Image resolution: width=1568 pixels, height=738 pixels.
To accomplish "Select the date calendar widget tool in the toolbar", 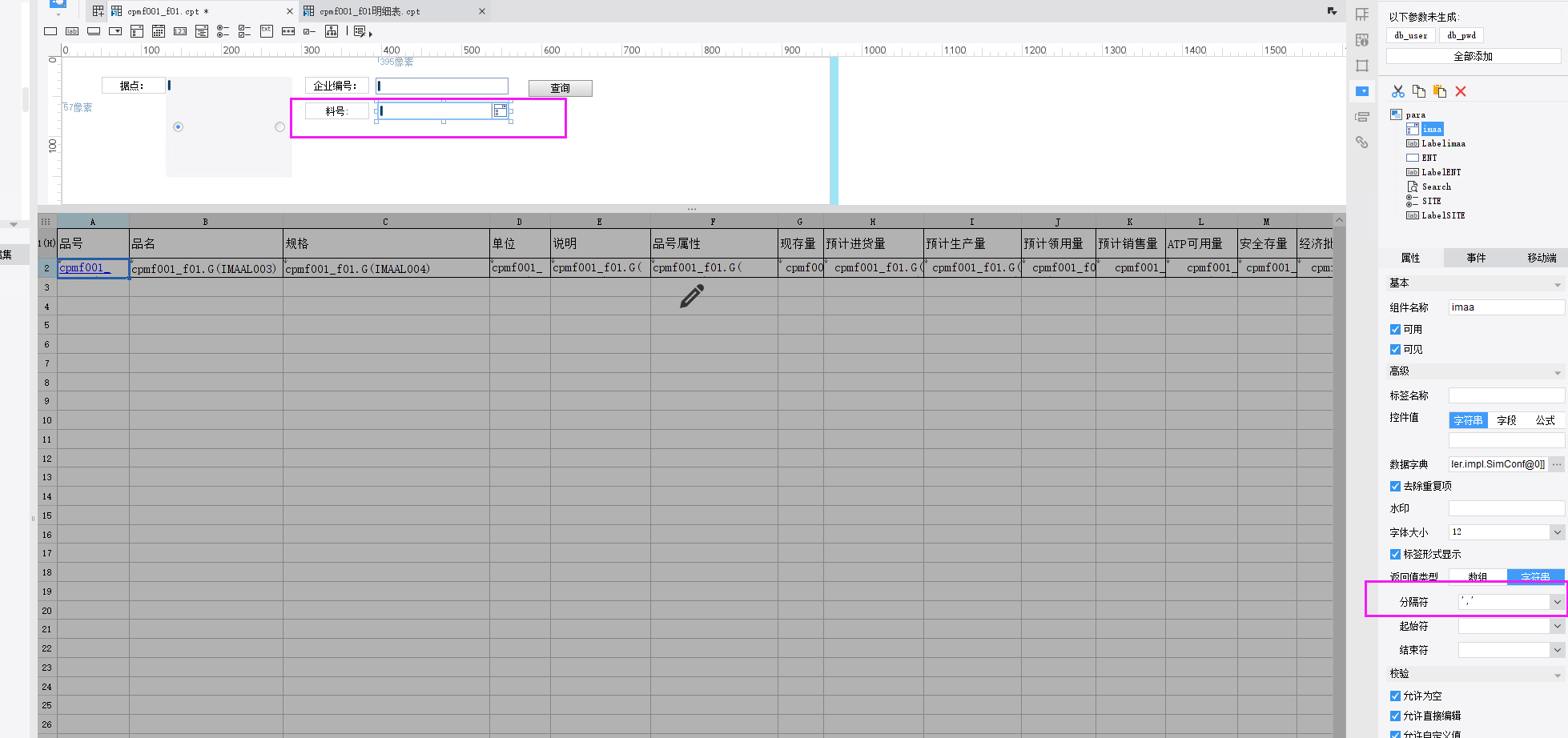I will [x=159, y=31].
